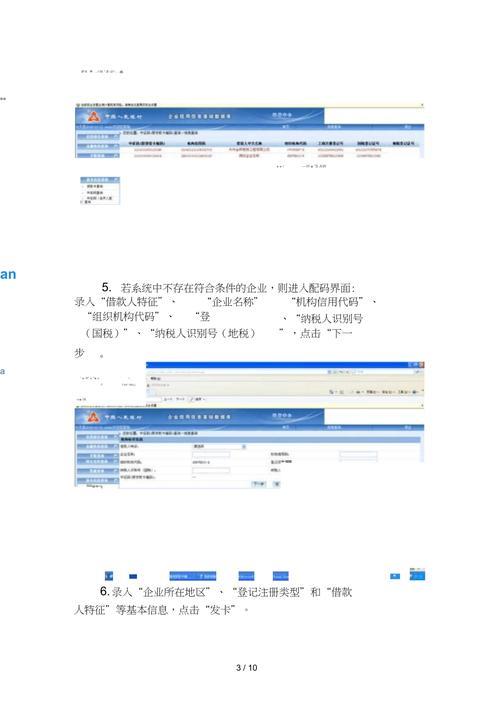Close the browser window in the middle screenshot

[x=421, y=365]
